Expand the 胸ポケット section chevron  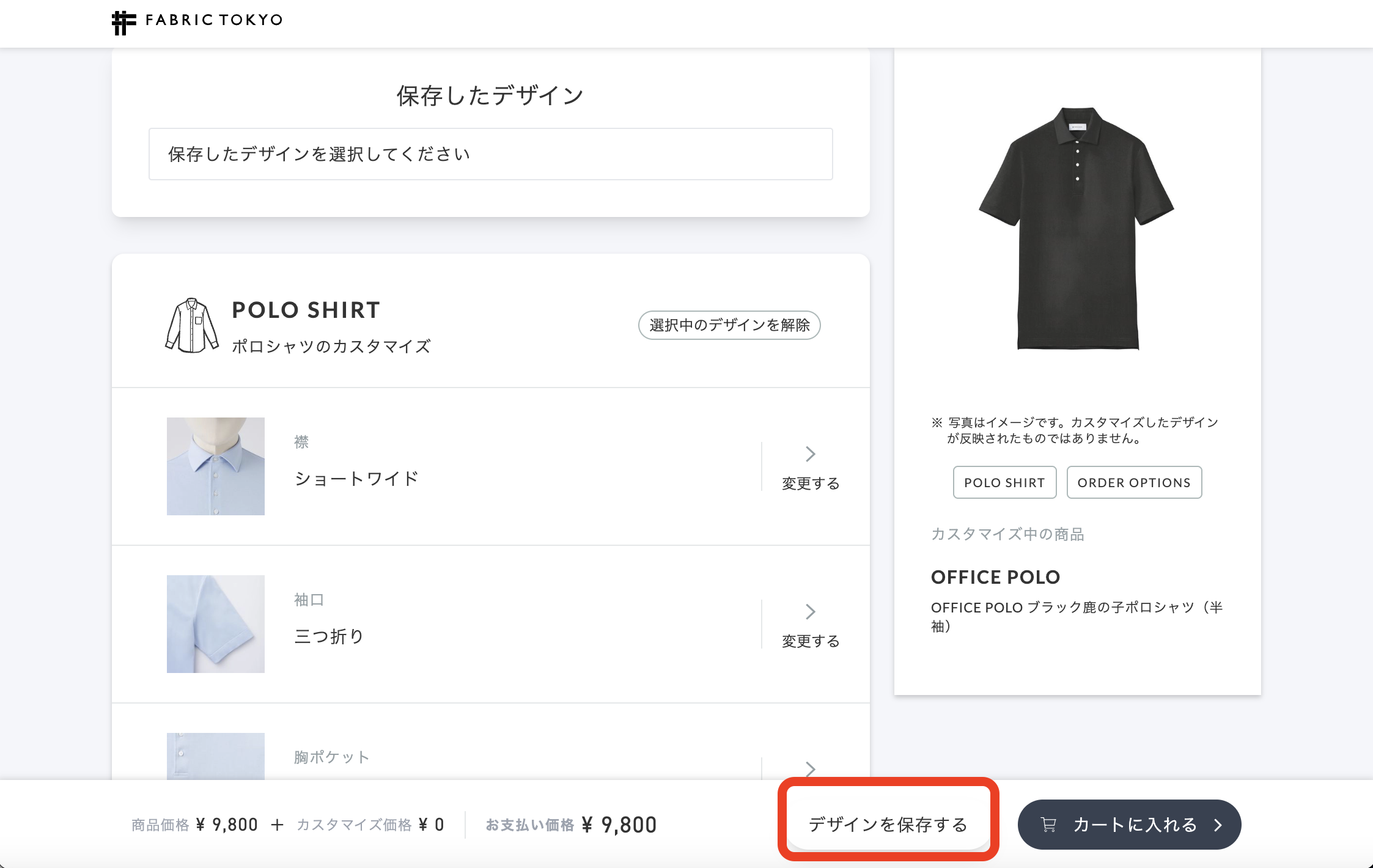coord(810,769)
